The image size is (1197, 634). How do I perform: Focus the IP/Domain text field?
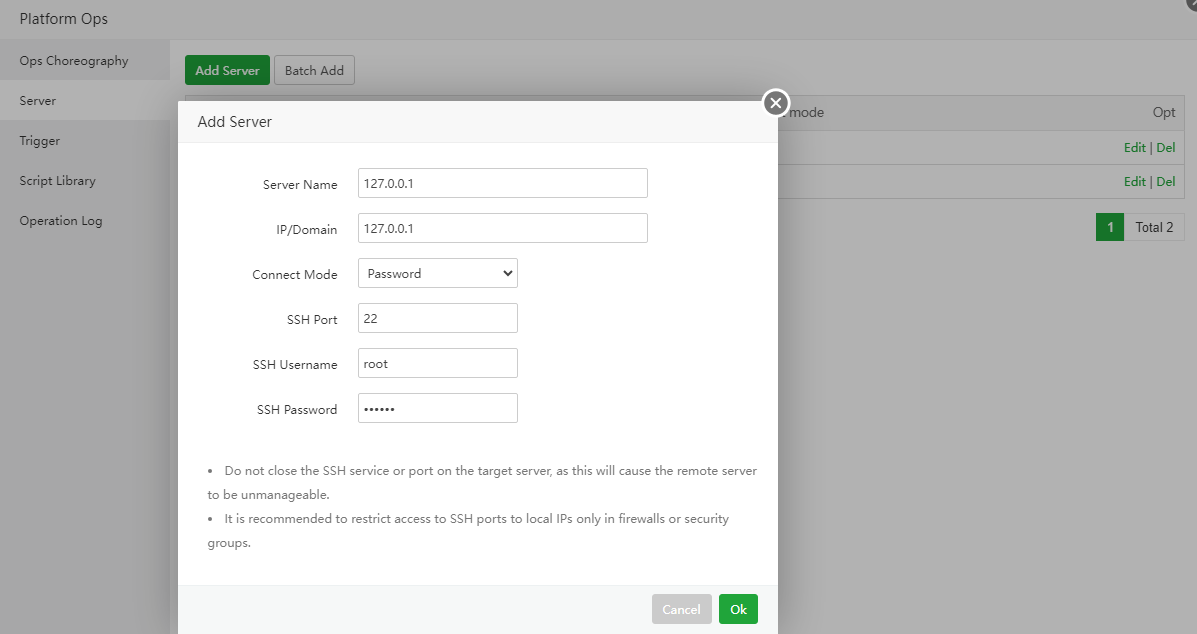pos(502,228)
